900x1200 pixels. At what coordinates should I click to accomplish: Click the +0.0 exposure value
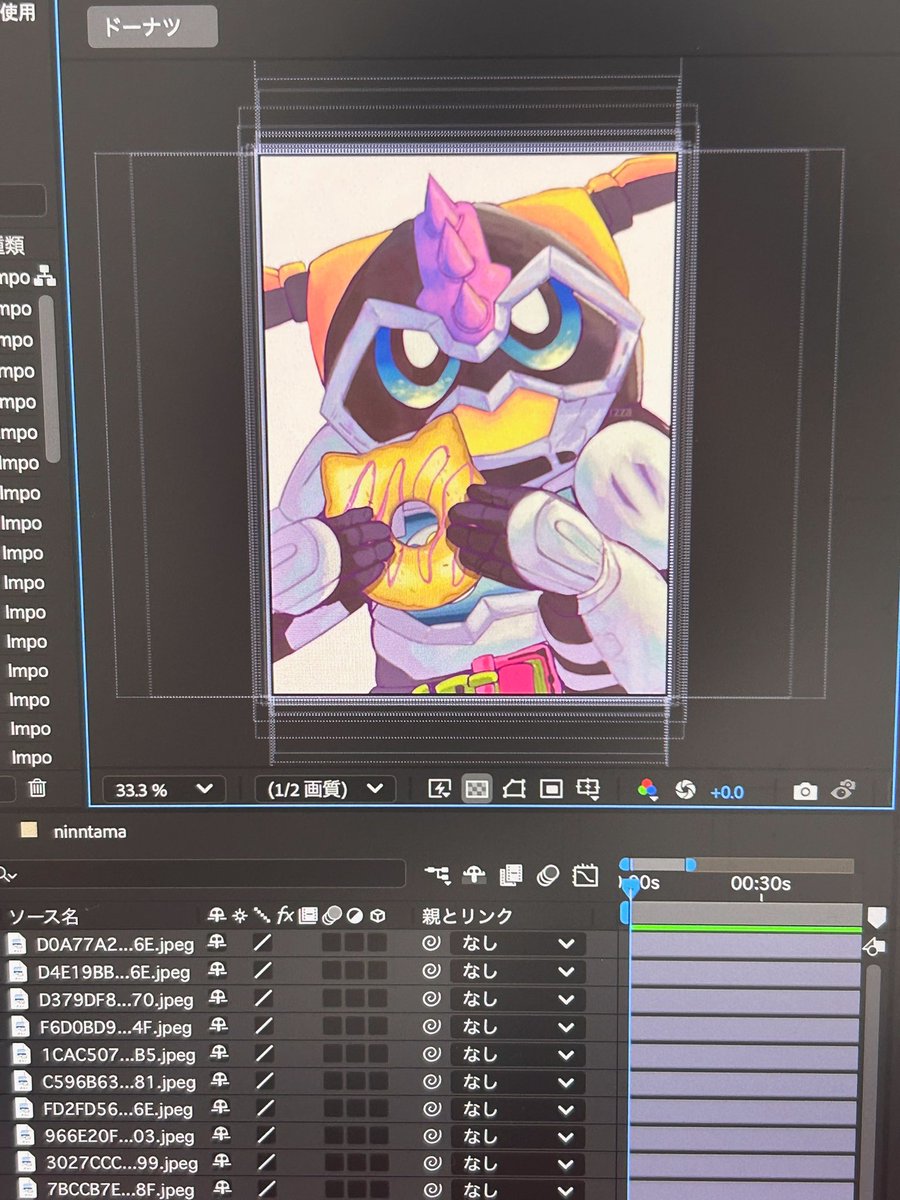(727, 792)
